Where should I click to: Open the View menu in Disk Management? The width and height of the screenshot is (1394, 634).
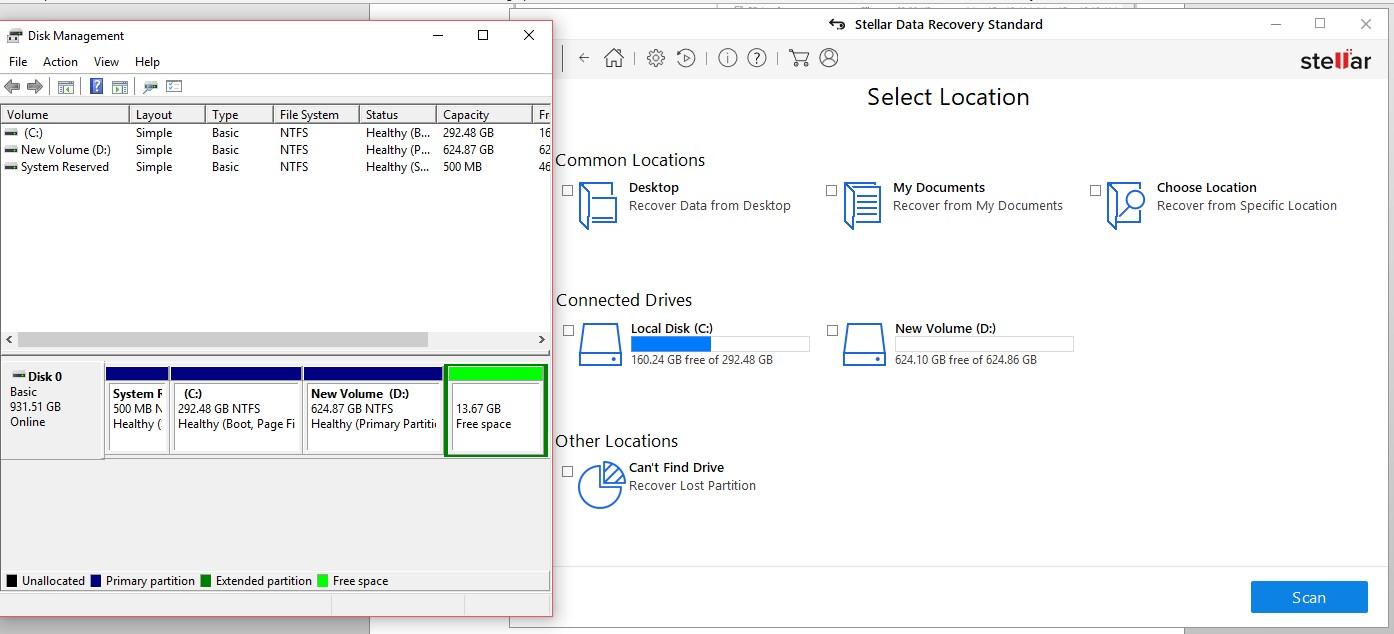click(x=106, y=62)
